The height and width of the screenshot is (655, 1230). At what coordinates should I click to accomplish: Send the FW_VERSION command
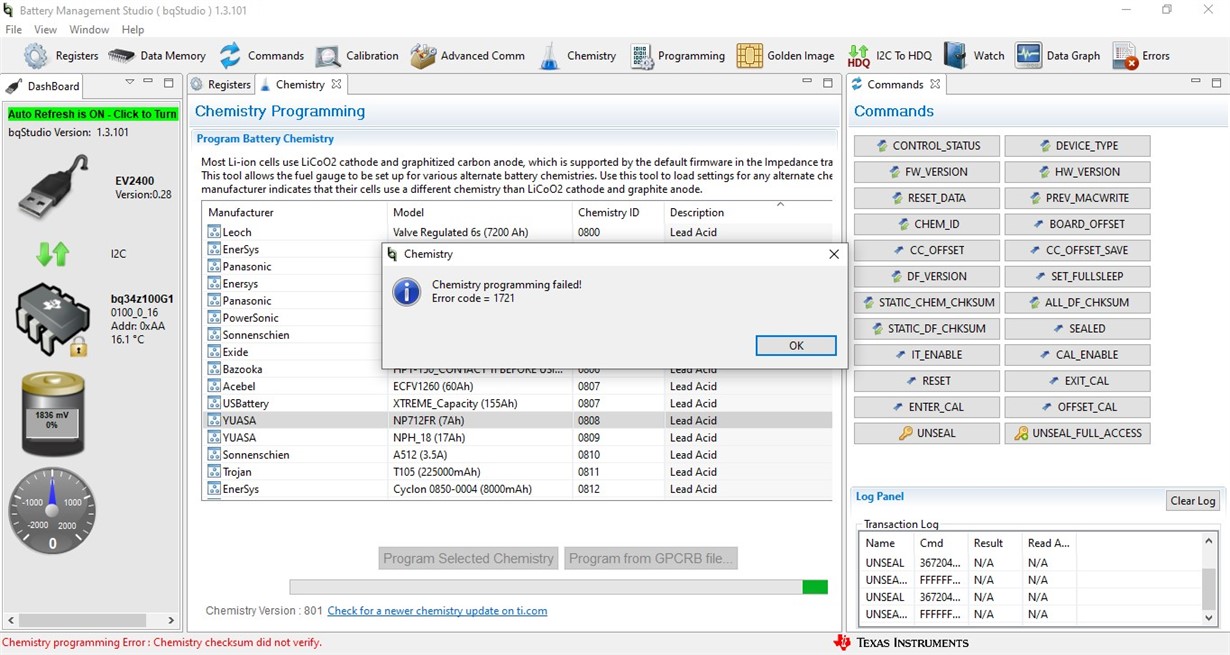pos(926,172)
